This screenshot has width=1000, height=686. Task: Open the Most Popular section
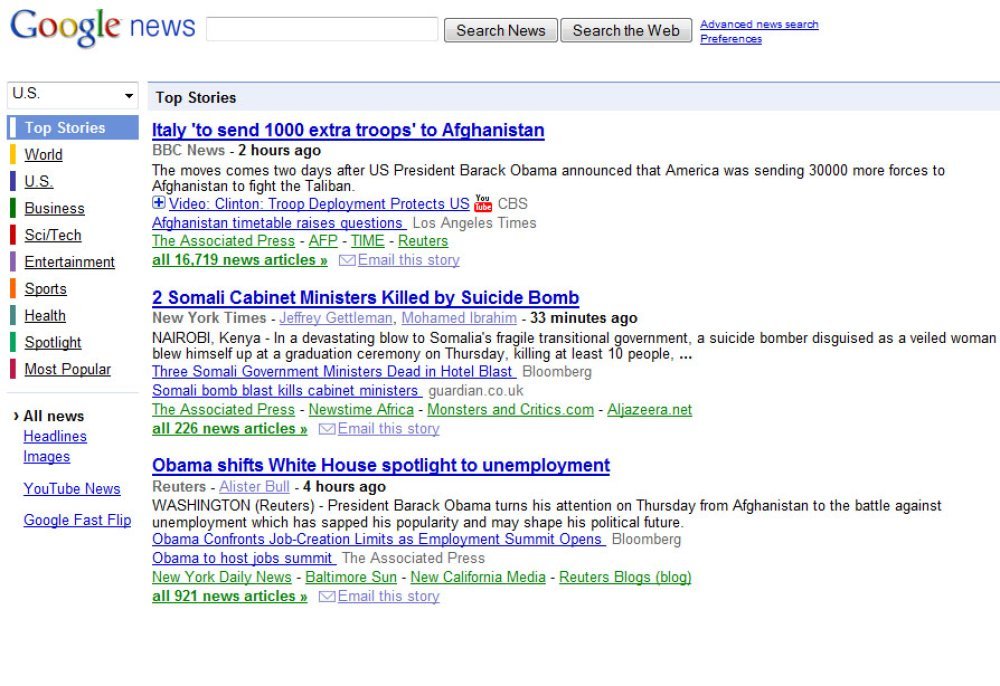(67, 369)
